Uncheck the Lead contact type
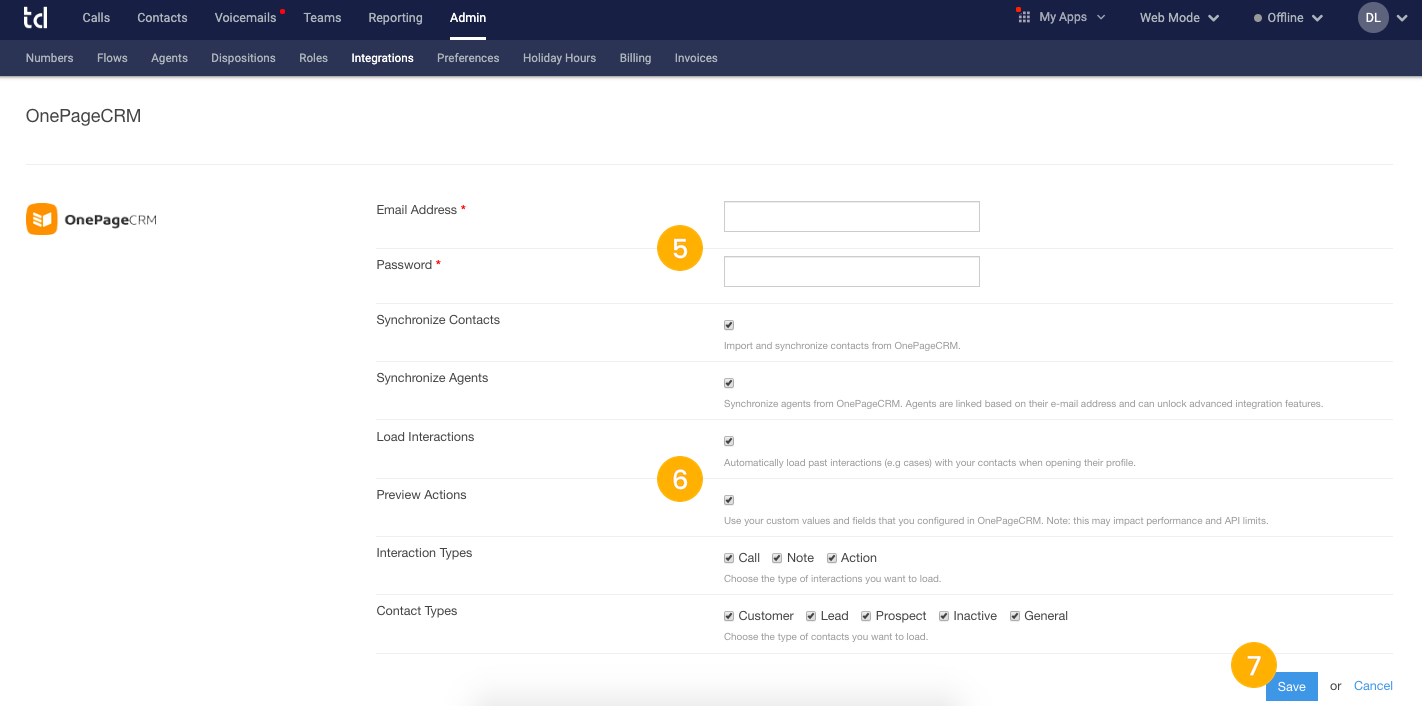Image resolution: width=1422 pixels, height=706 pixels. tap(811, 616)
